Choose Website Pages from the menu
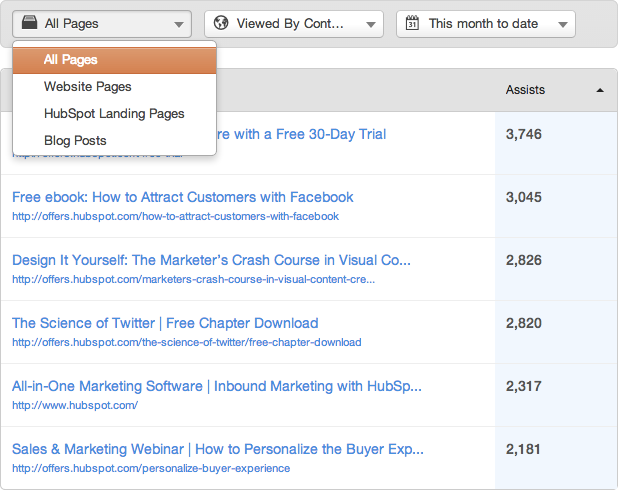618x490 pixels. click(x=87, y=87)
